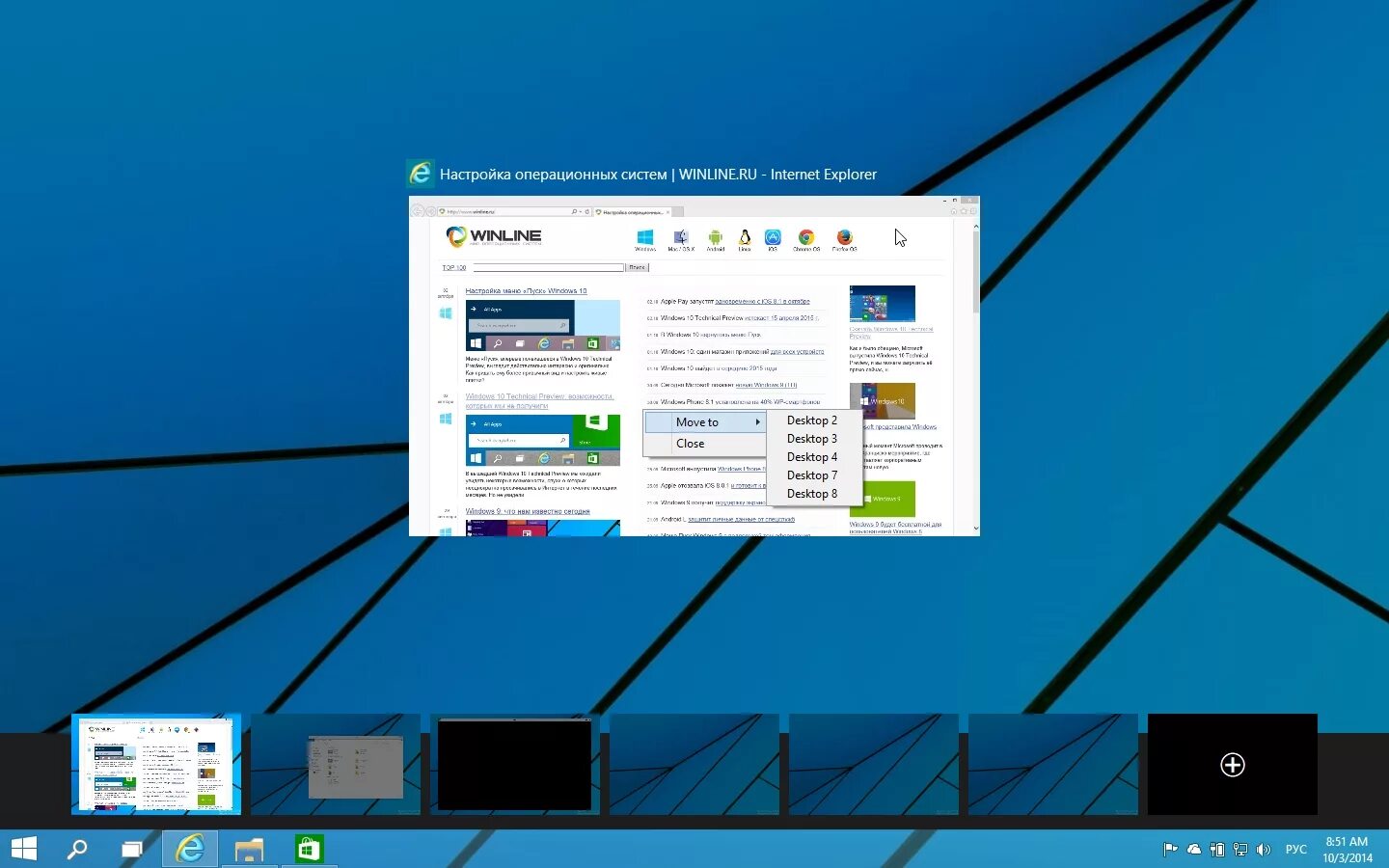Switch to desktop thumbnail with the black window
This screenshot has width=1389, height=868.
tap(515, 764)
